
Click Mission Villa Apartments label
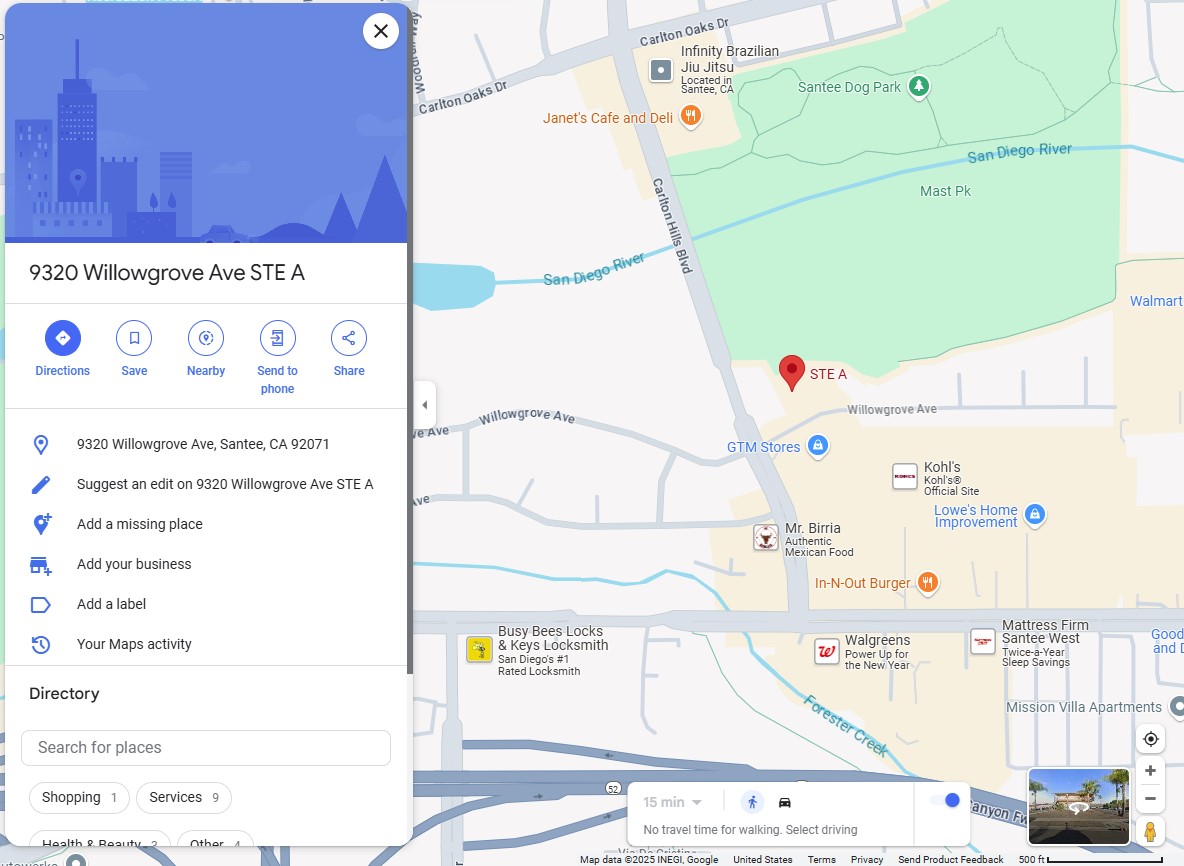click(1084, 707)
